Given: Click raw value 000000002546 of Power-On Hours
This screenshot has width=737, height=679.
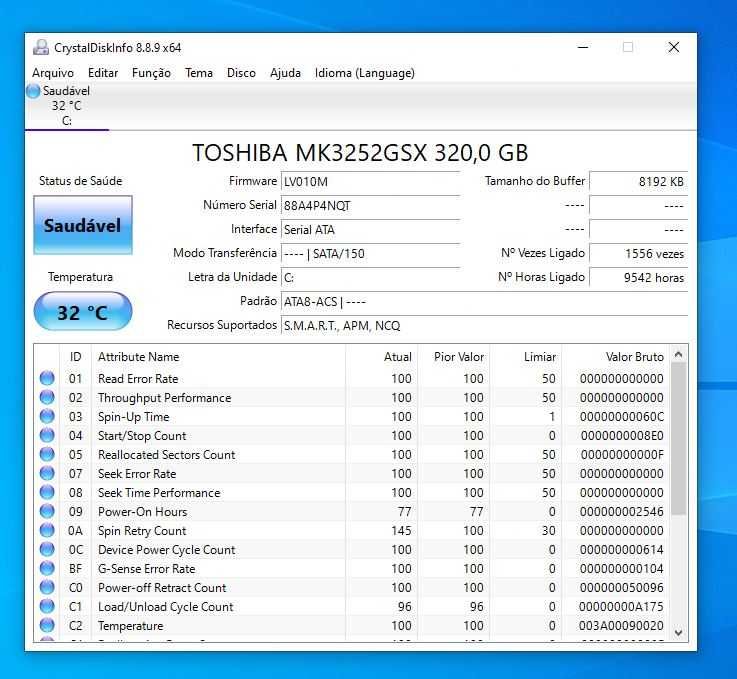Looking at the screenshot, I should pos(621,512).
